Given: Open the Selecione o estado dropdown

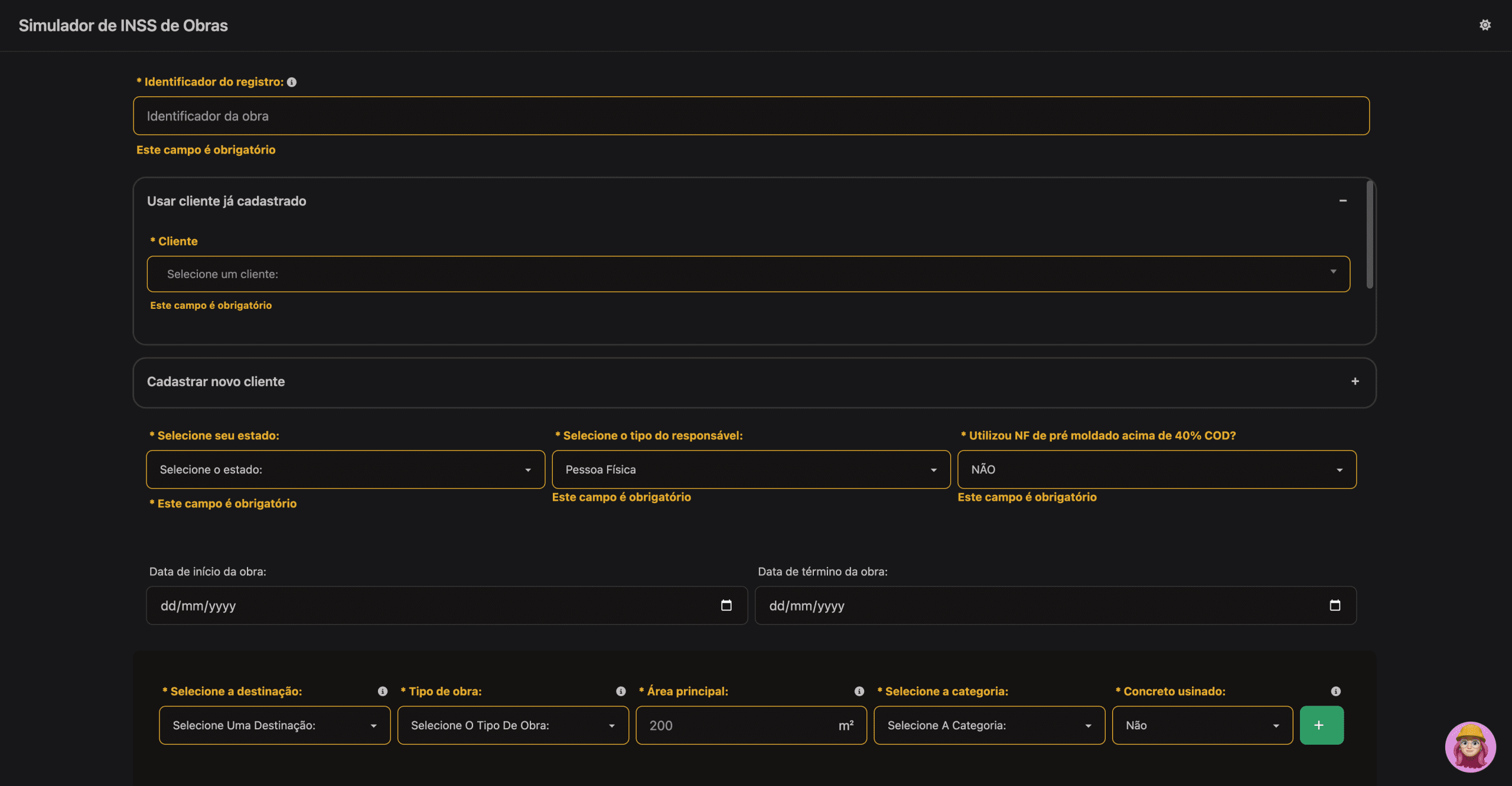Looking at the screenshot, I should click(346, 469).
